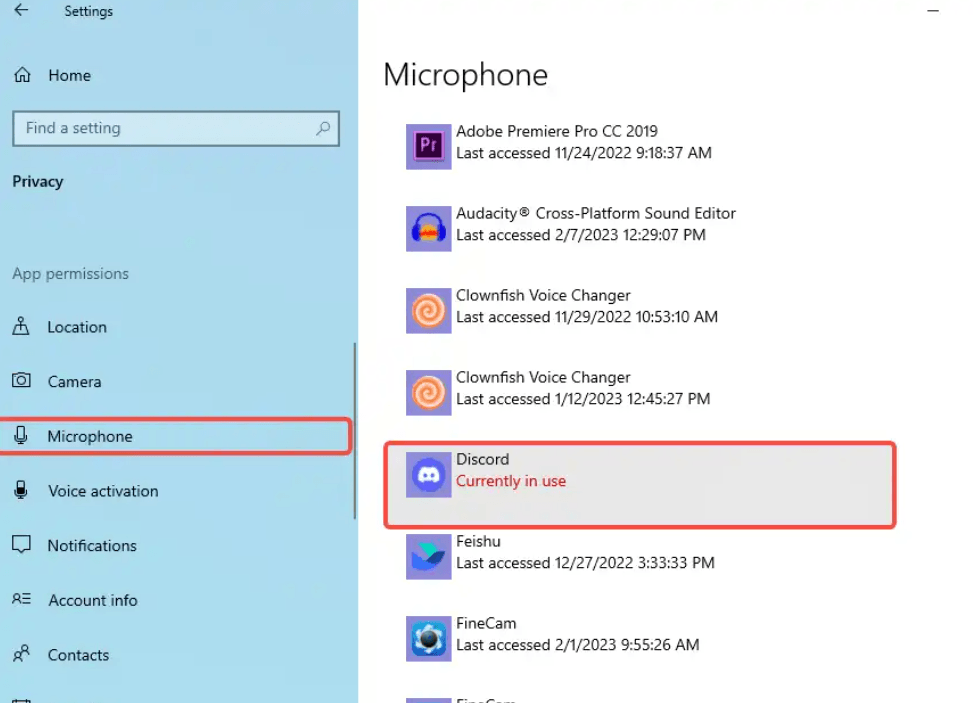Click Last accessed 11/24/2022 9:18:37 AM
Image resolution: width=973 pixels, height=703 pixels.
click(584, 153)
